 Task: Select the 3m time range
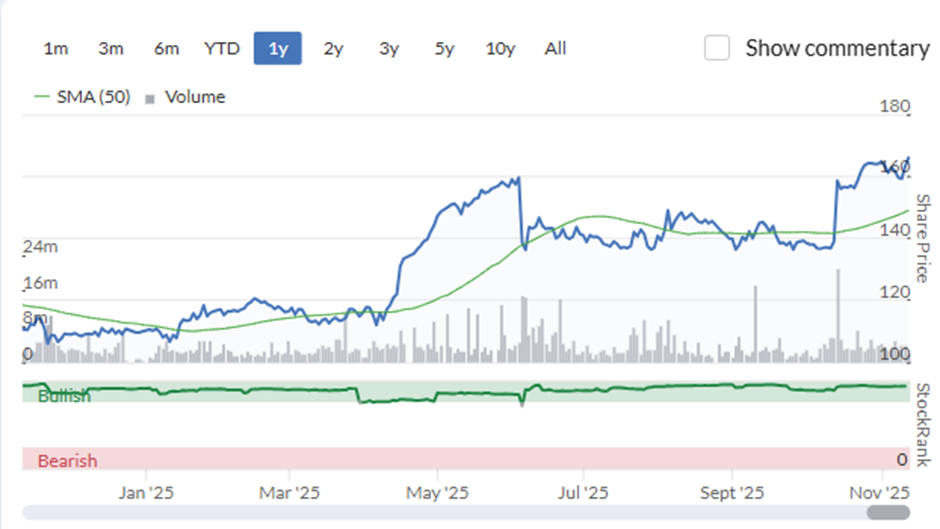(x=111, y=48)
